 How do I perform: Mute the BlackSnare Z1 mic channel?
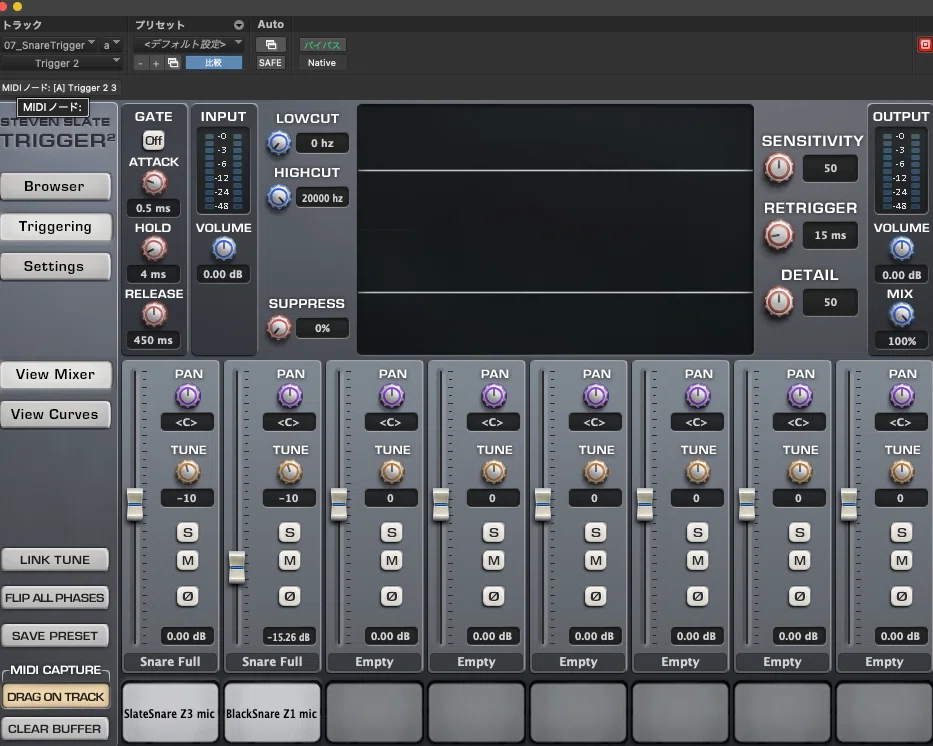(290, 560)
